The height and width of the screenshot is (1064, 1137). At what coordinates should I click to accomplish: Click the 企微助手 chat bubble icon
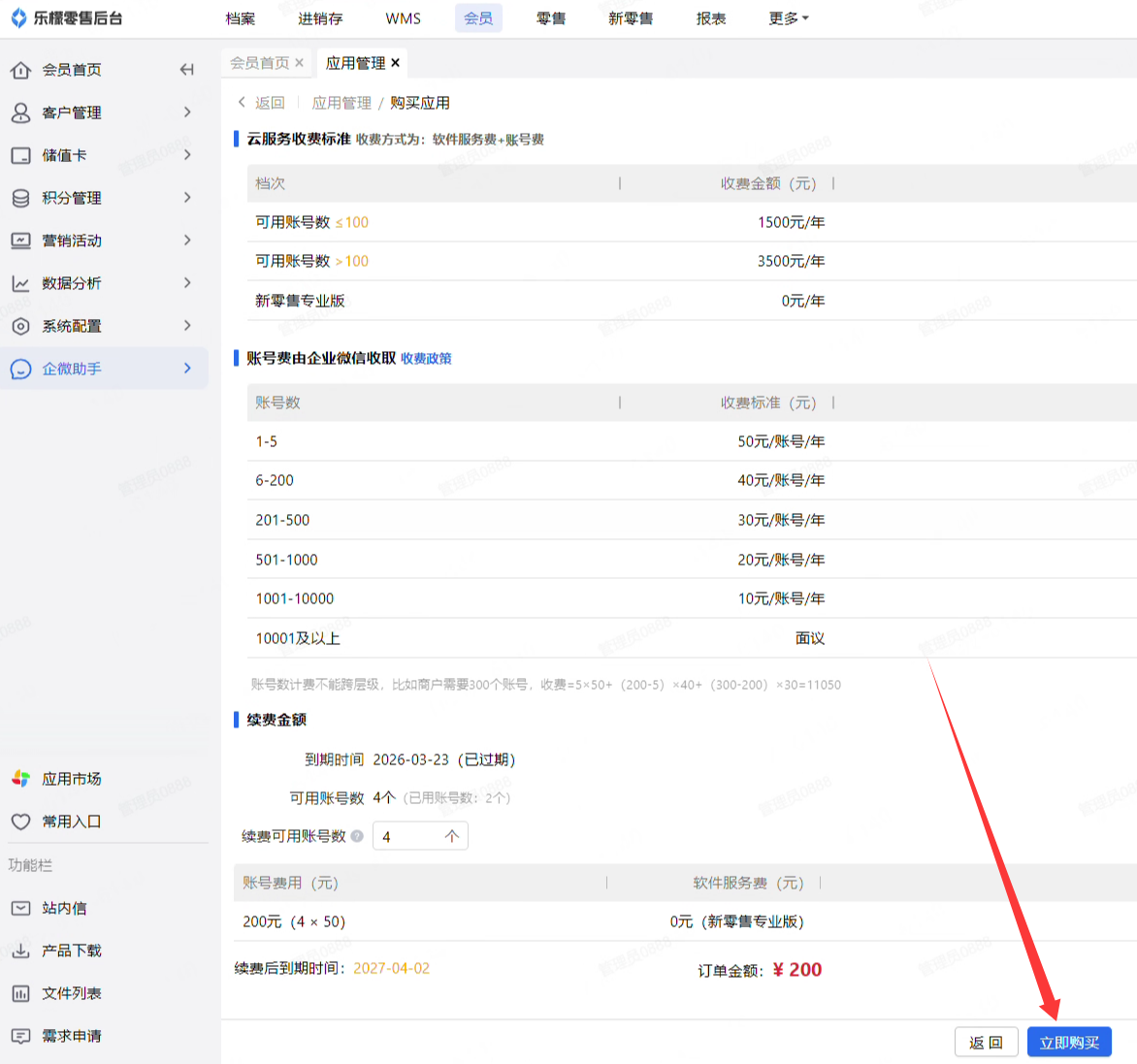coord(21,369)
